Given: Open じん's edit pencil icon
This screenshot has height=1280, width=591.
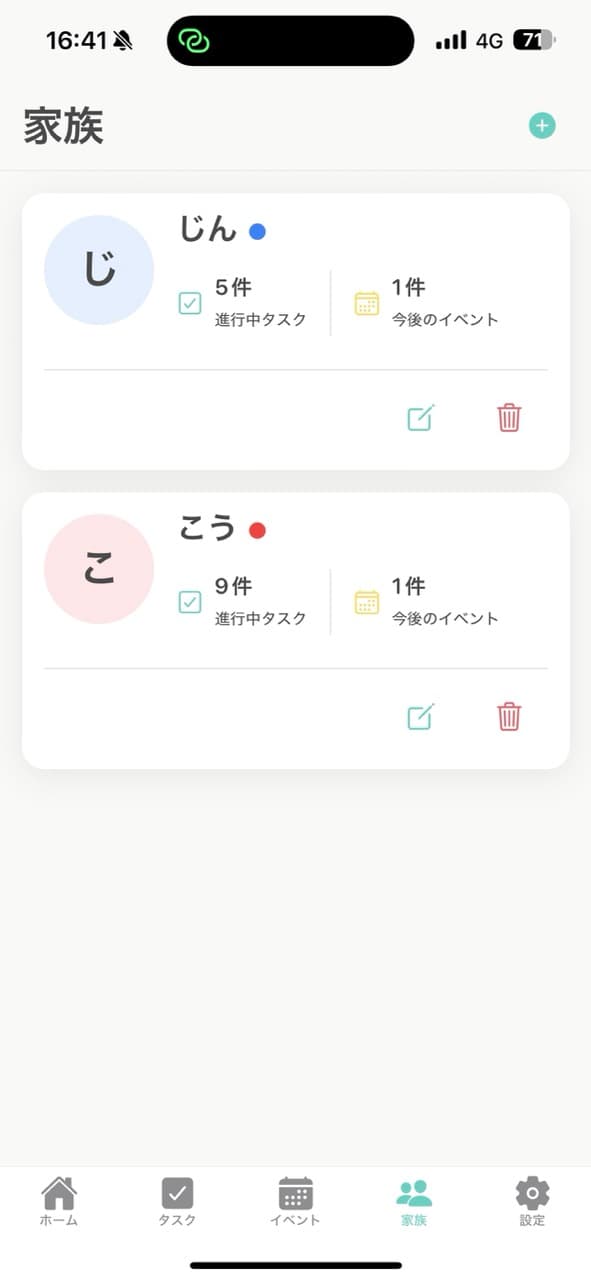Looking at the screenshot, I should click(421, 418).
